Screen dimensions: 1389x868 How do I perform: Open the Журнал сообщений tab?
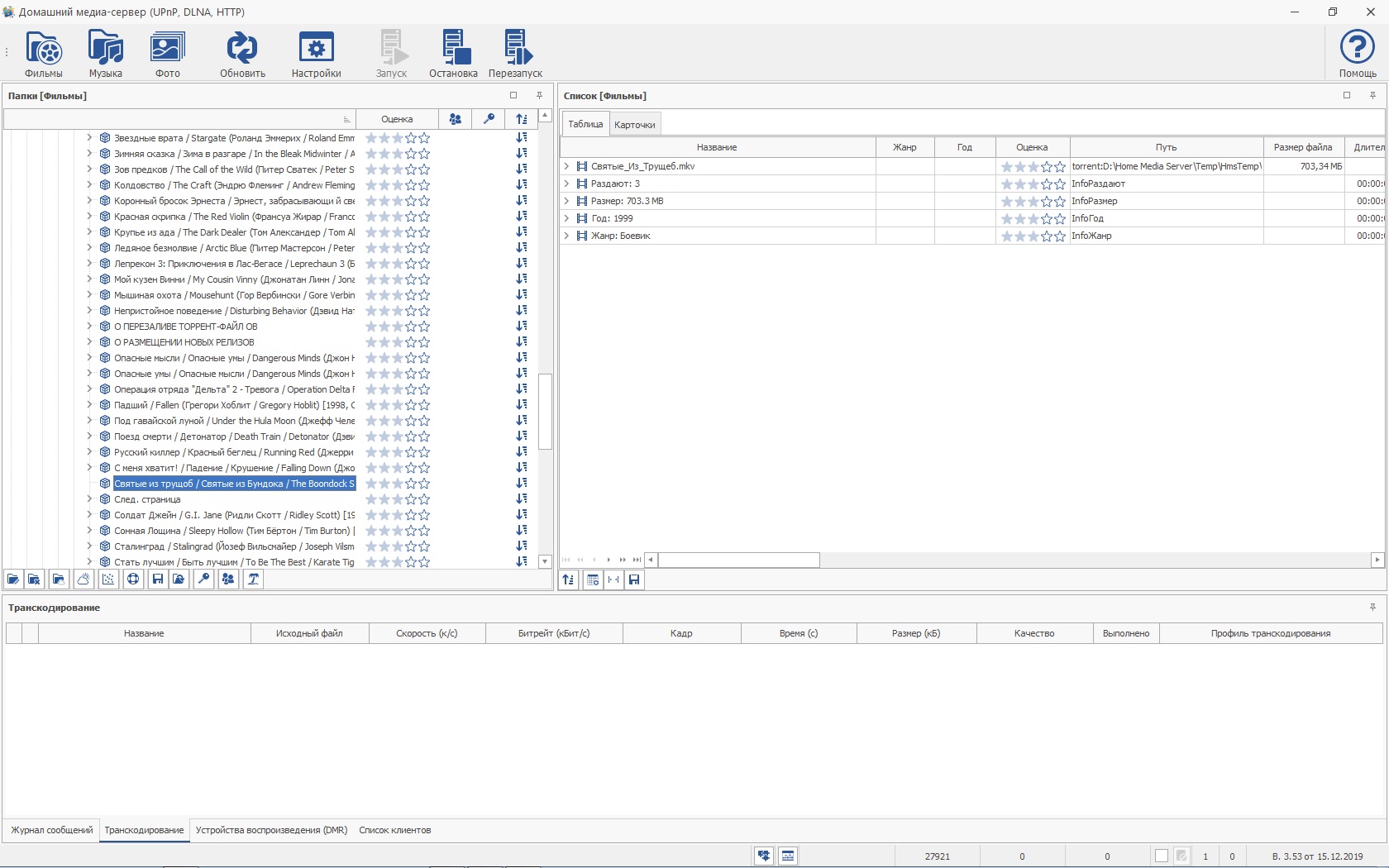tap(52, 830)
